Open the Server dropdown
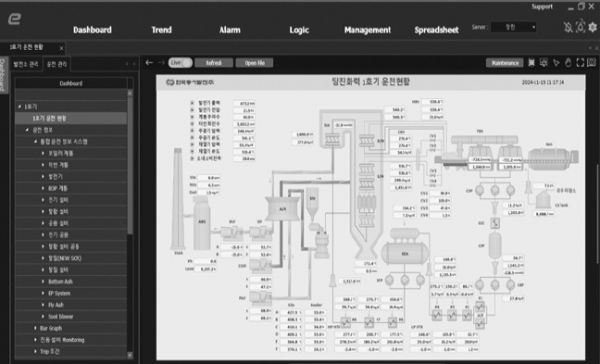600x364 pixels. pyautogui.click(x=514, y=27)
